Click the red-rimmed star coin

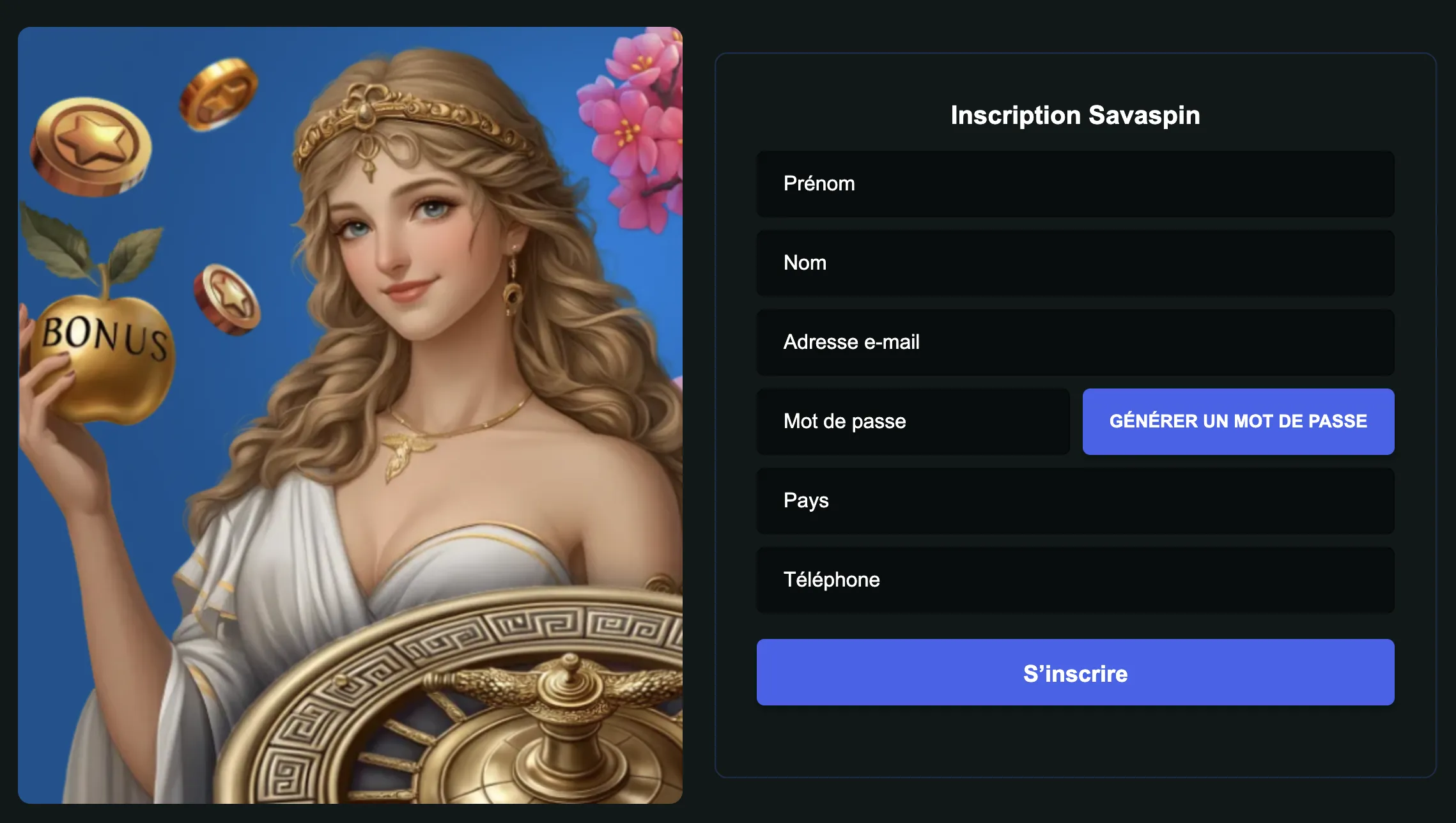pos(228,299)
